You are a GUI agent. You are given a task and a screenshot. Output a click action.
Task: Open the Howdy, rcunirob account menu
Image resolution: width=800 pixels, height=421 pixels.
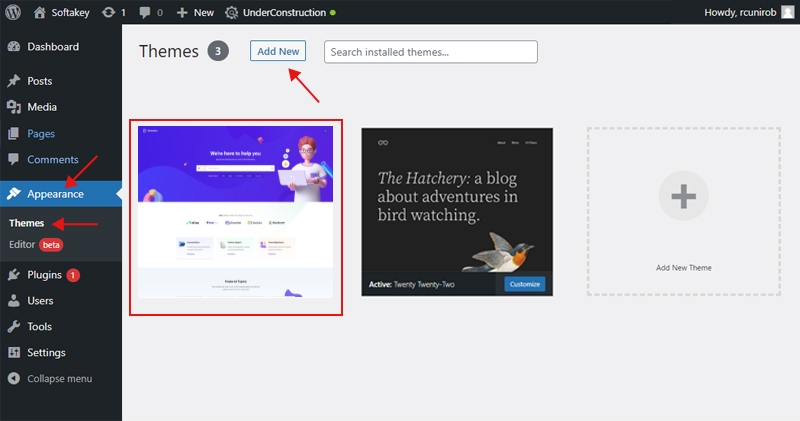click(x=742, y=13)
